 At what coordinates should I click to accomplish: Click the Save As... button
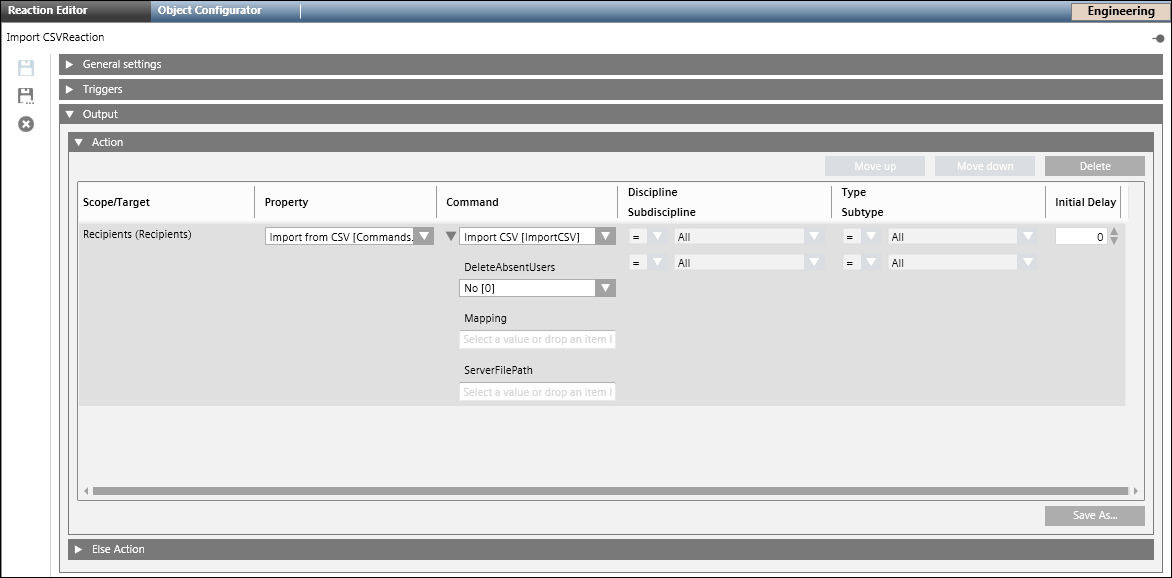point(1094,516)
